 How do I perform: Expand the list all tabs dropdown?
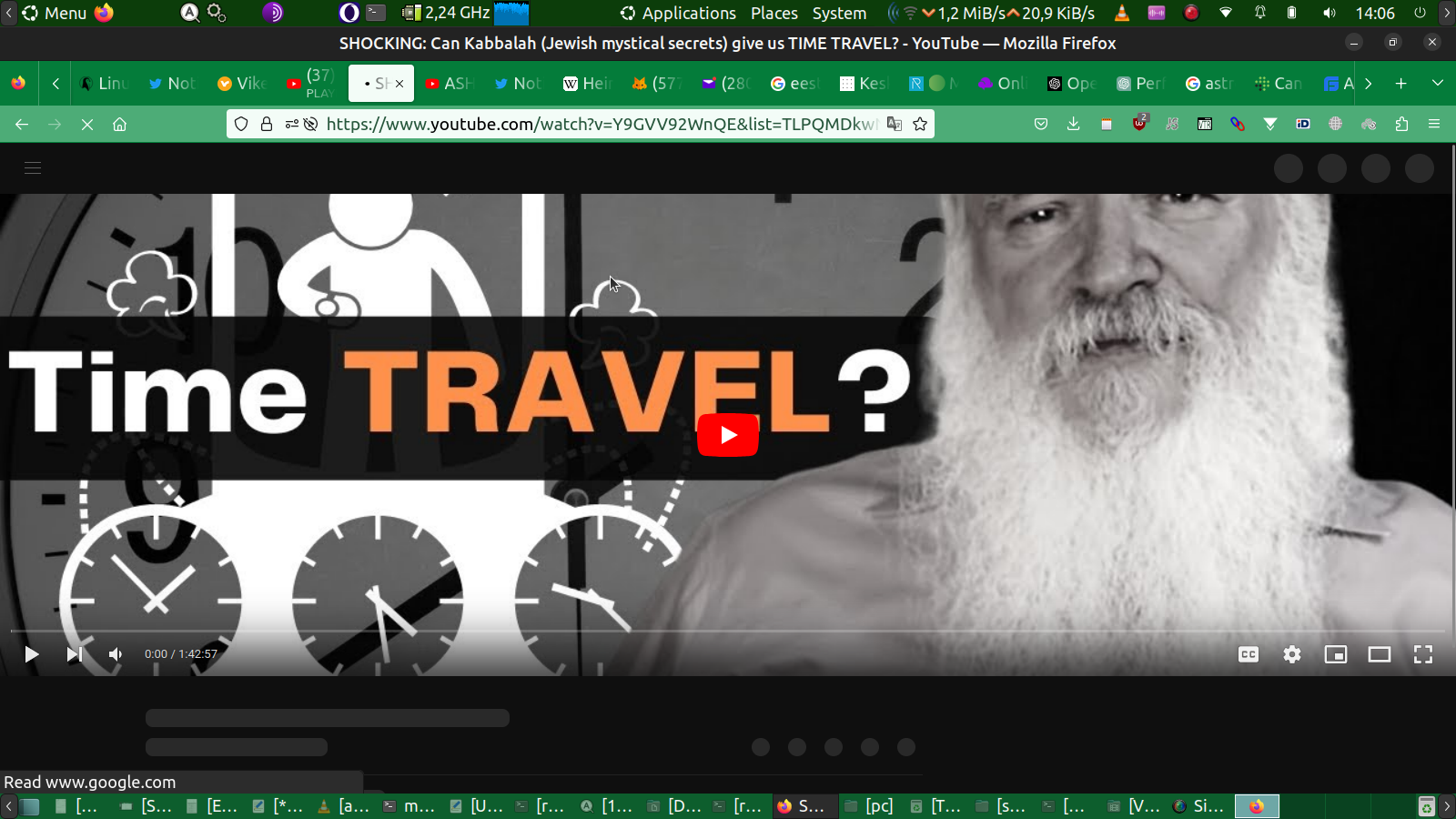pos(1437,84)
